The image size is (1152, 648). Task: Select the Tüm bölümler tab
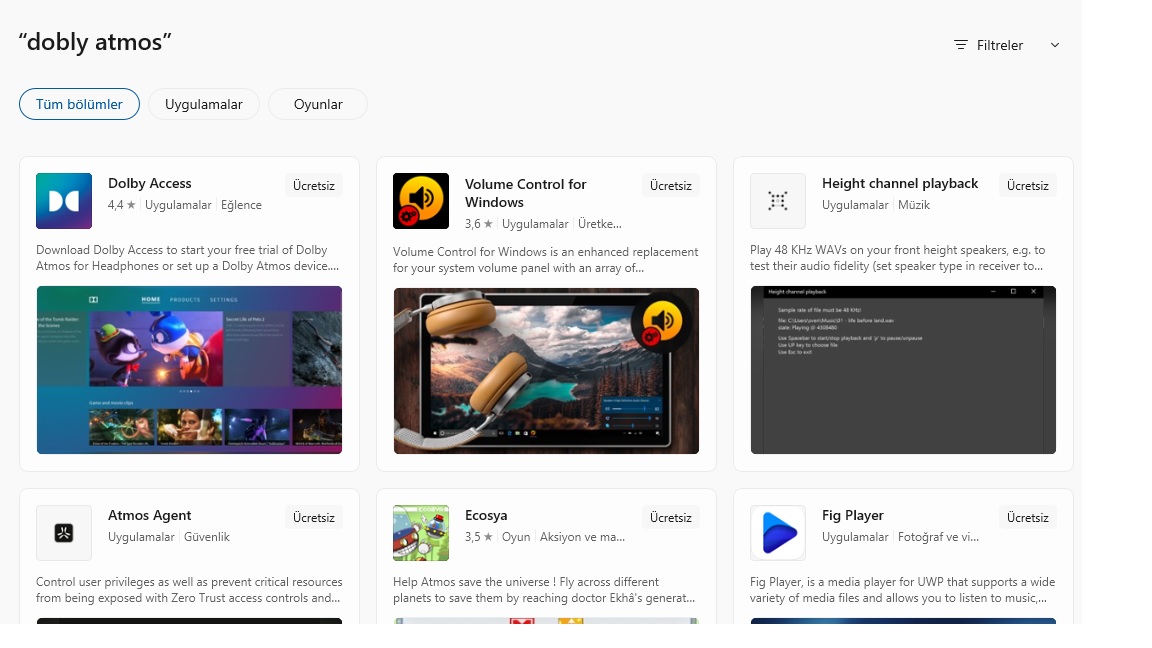tap(79, 104)
